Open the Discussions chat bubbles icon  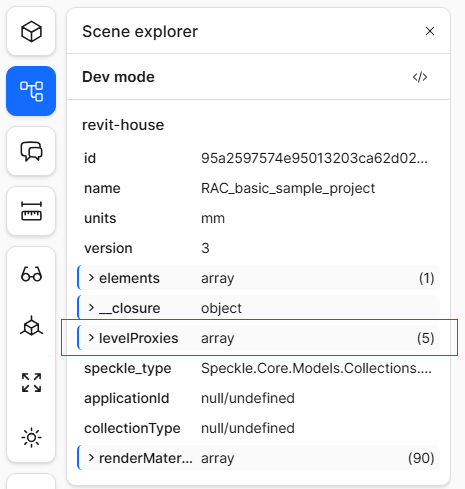point(31,151)
